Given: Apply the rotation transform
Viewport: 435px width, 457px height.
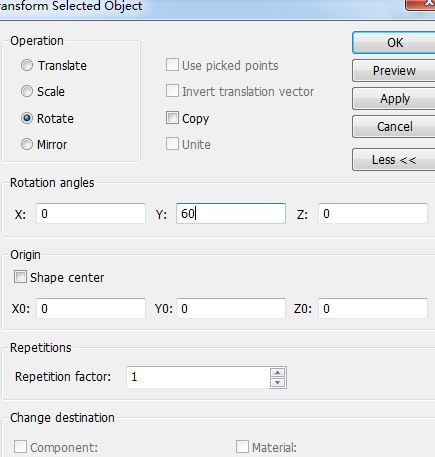Looking at the screenshot, I should tap(394, 99).
